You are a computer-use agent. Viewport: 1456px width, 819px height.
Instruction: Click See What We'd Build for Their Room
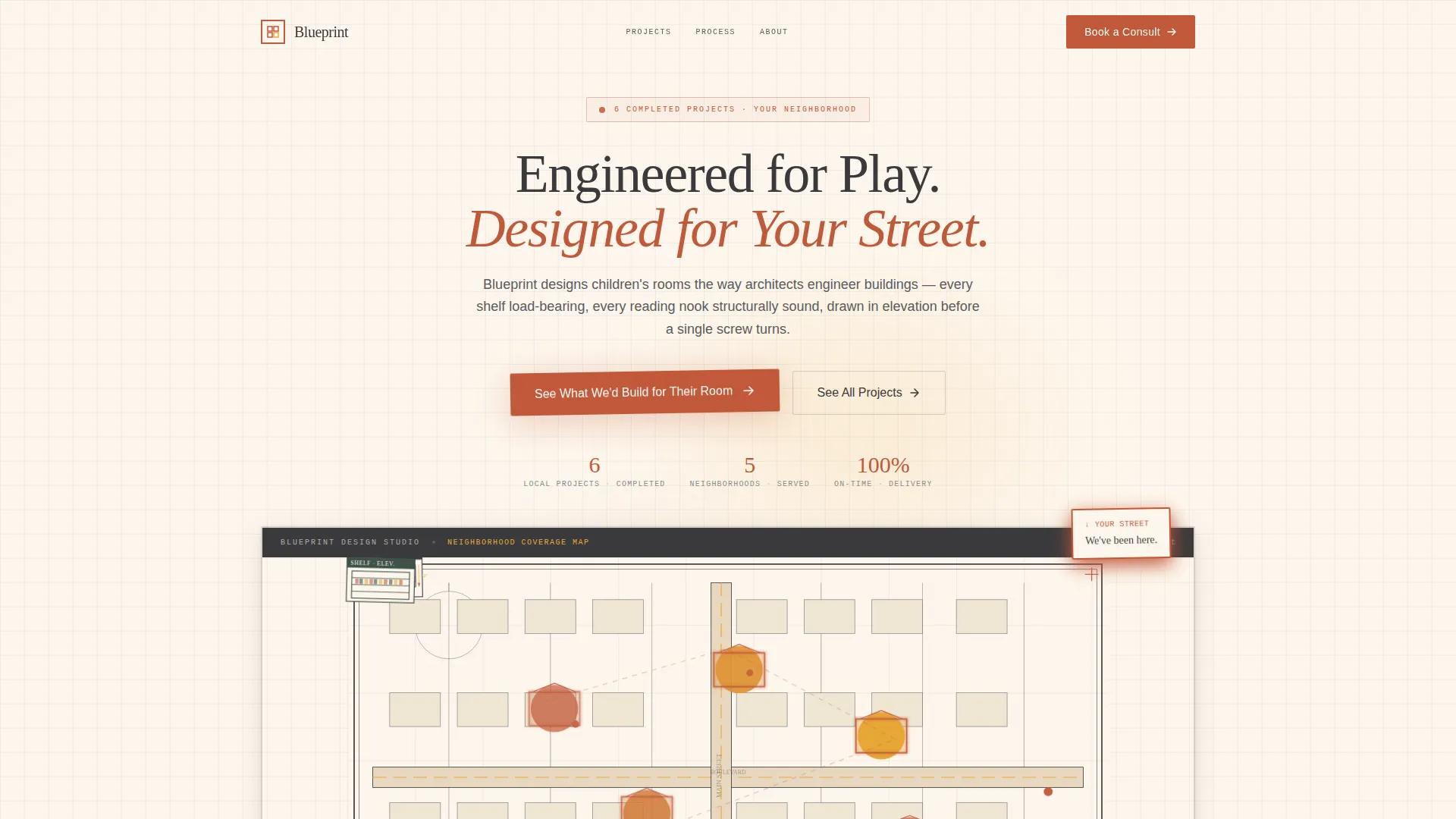tap(645, 392)
